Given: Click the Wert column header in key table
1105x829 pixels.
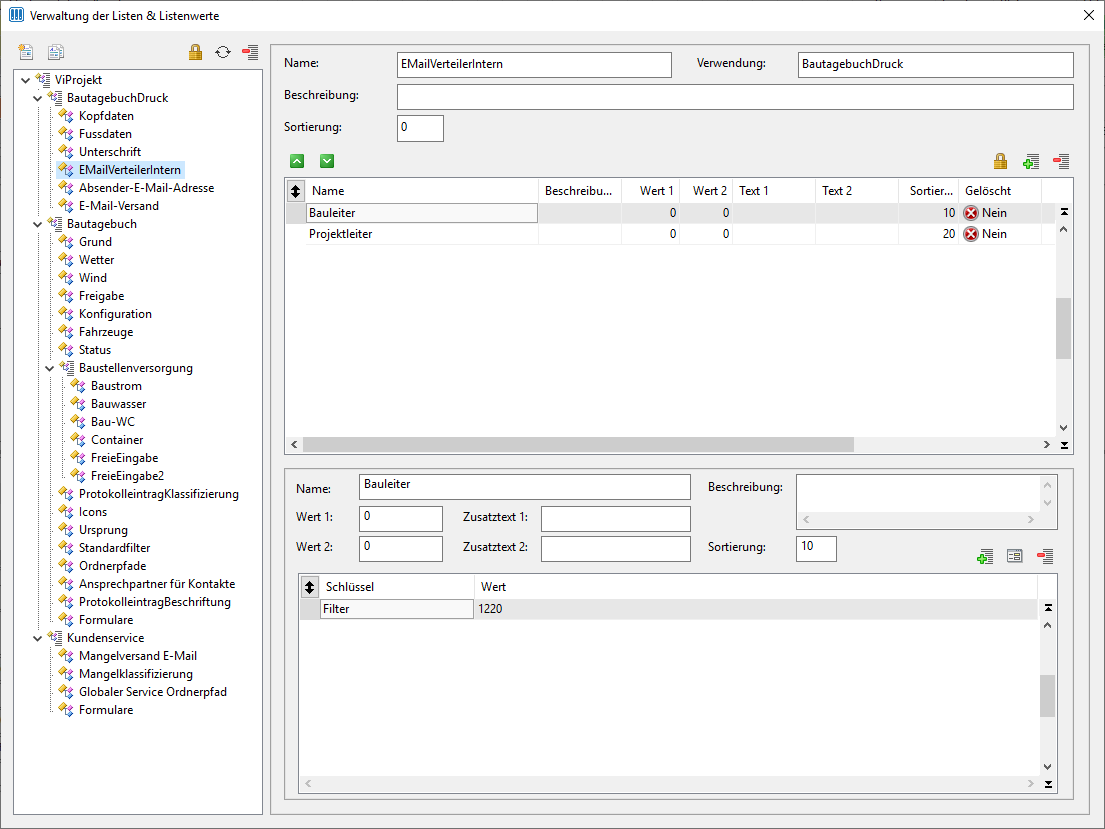Looking at the screenshot, I should [755, 587].
